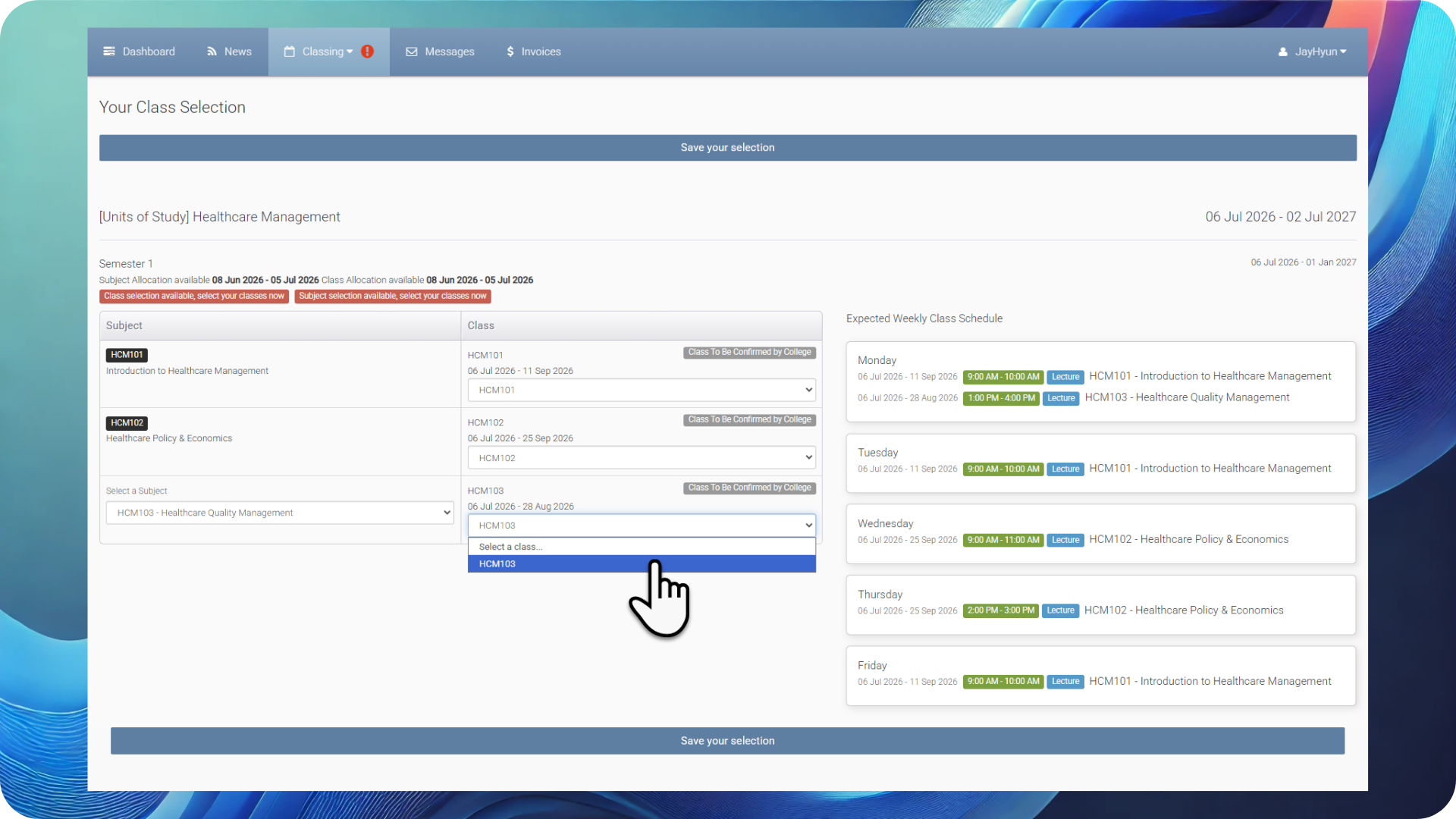
Task: Click Monday's 'HCM103 - Healthcare Quality Management' entry
Action: tap(1187, 397)
